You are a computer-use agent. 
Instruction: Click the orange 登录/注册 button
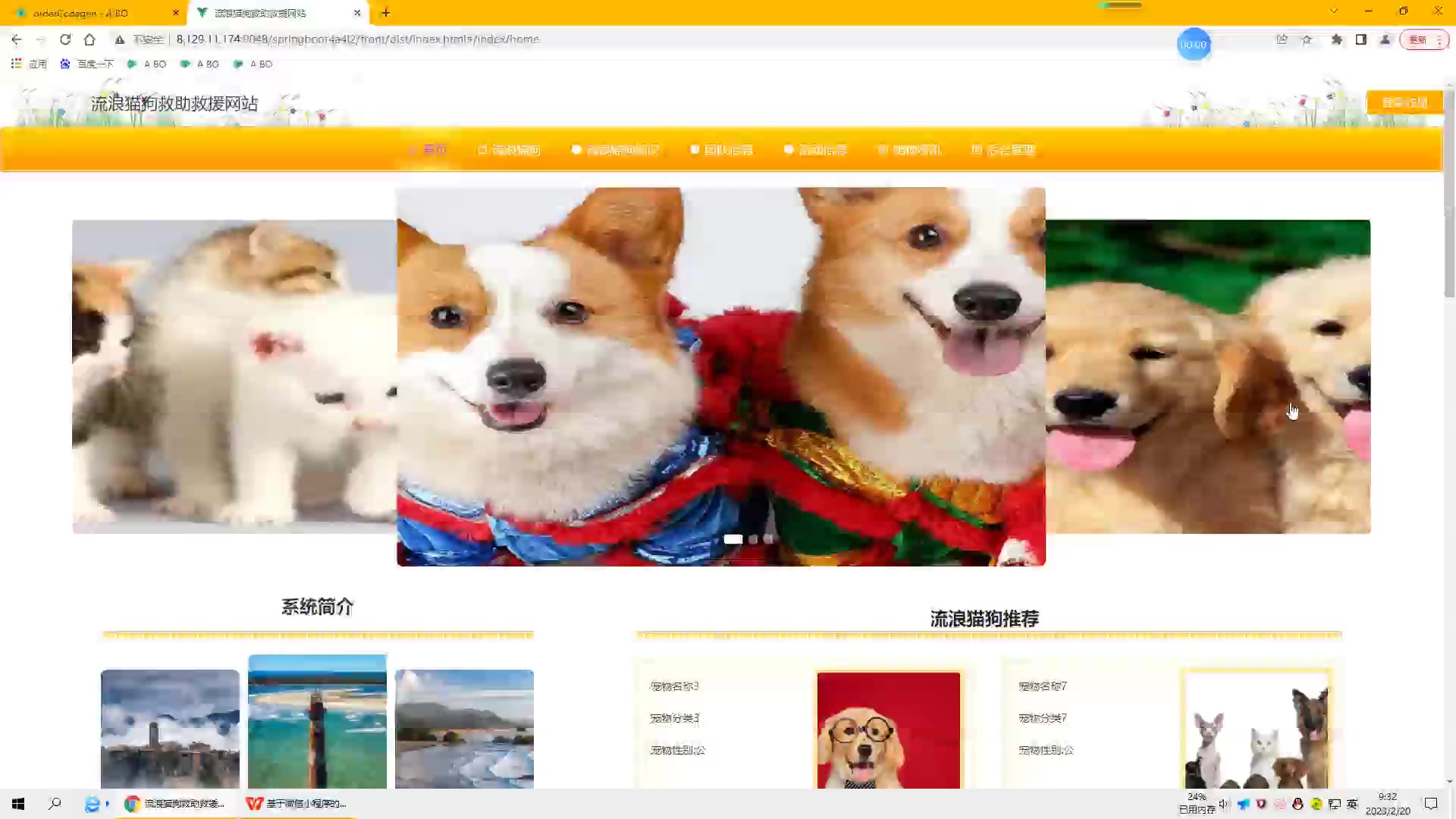[x=1404, y=102]
